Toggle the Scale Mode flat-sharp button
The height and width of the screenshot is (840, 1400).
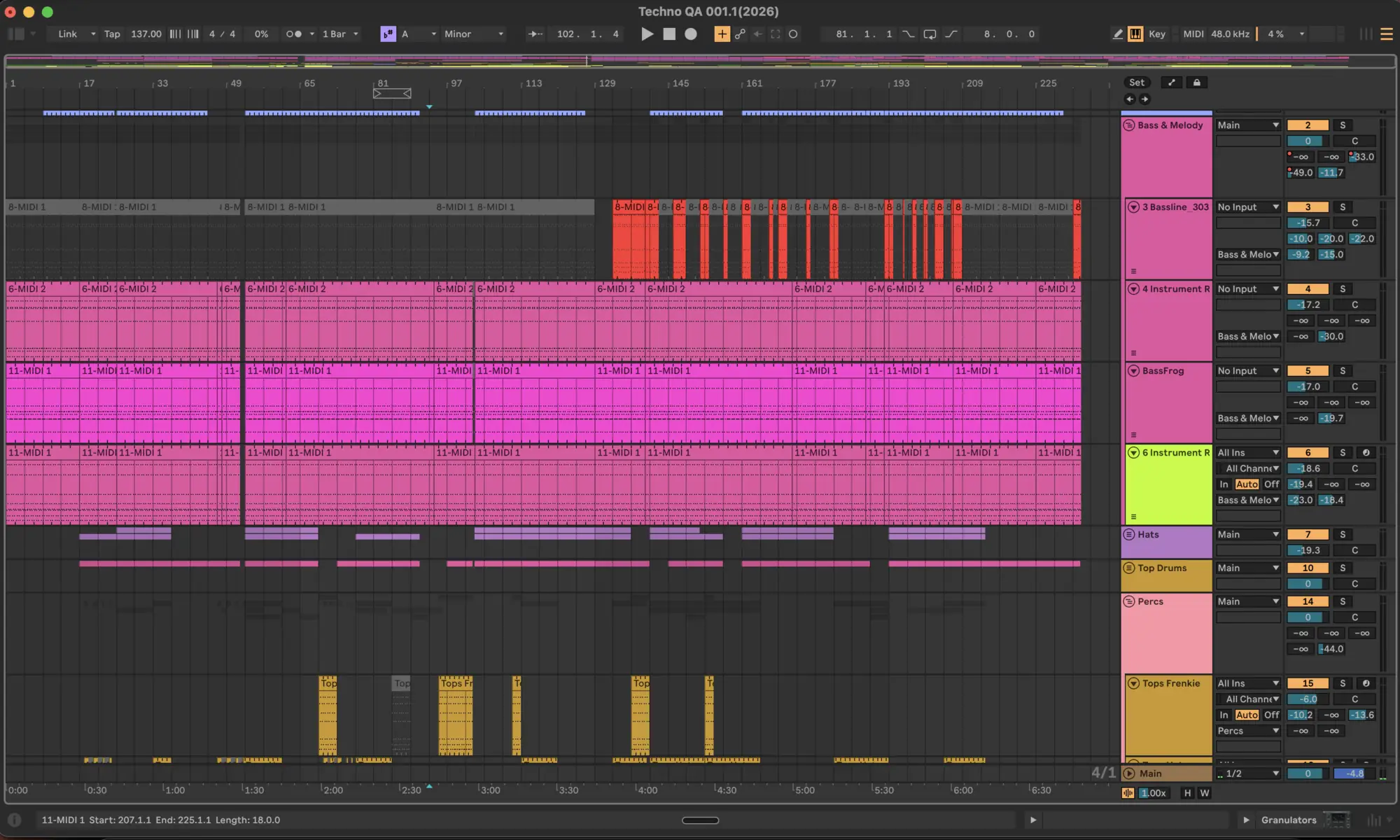(388, 34)
